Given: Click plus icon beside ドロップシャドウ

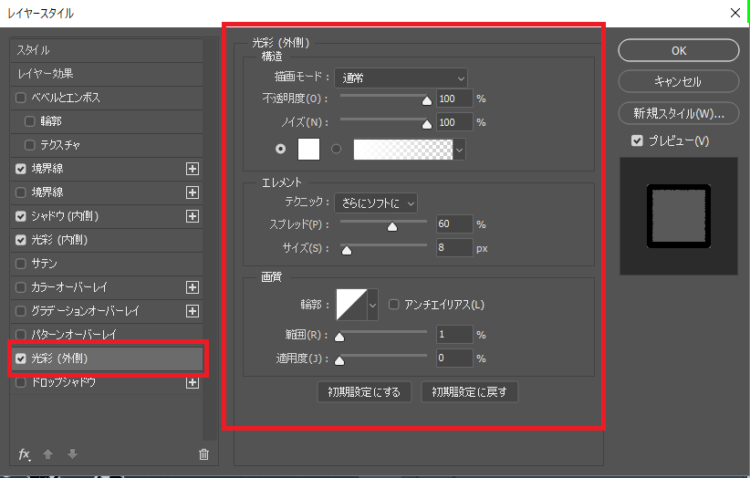Looking at the screenshot, I should (192, 382).
